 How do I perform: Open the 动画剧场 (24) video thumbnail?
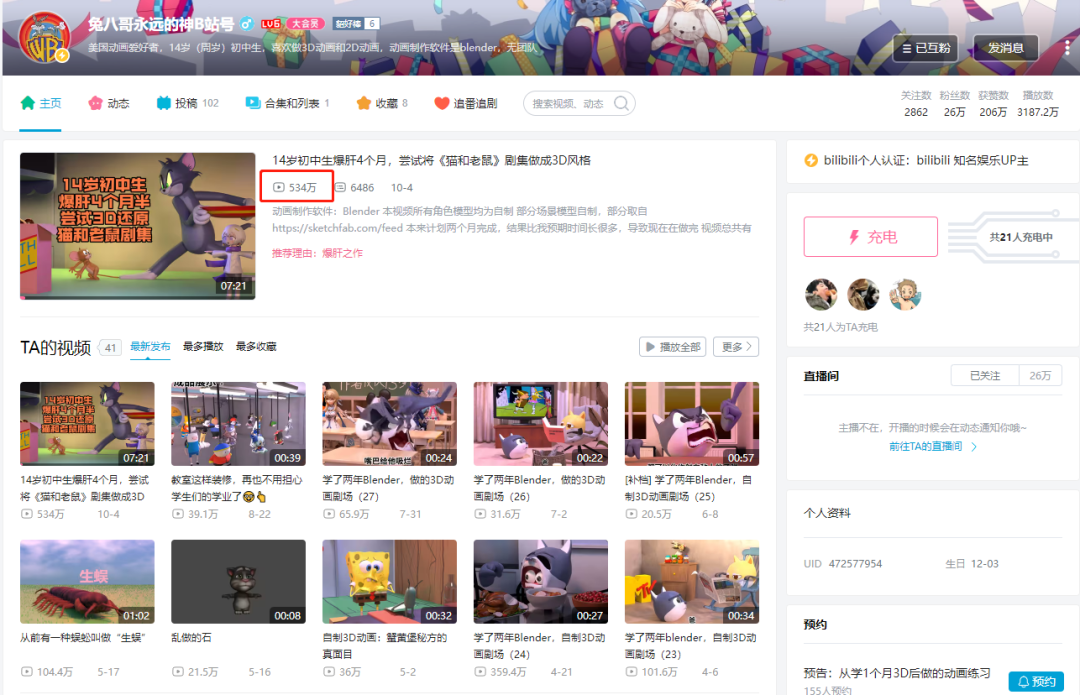541,582
